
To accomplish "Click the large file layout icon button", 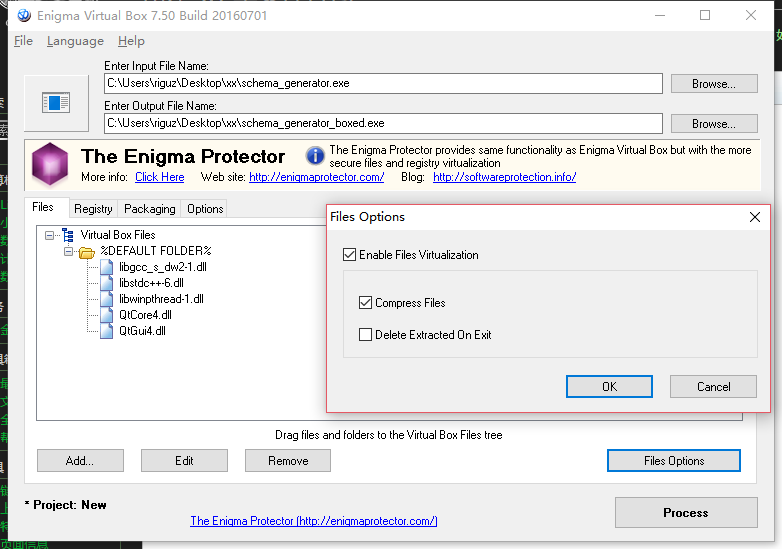I will (x=56, y=103).
